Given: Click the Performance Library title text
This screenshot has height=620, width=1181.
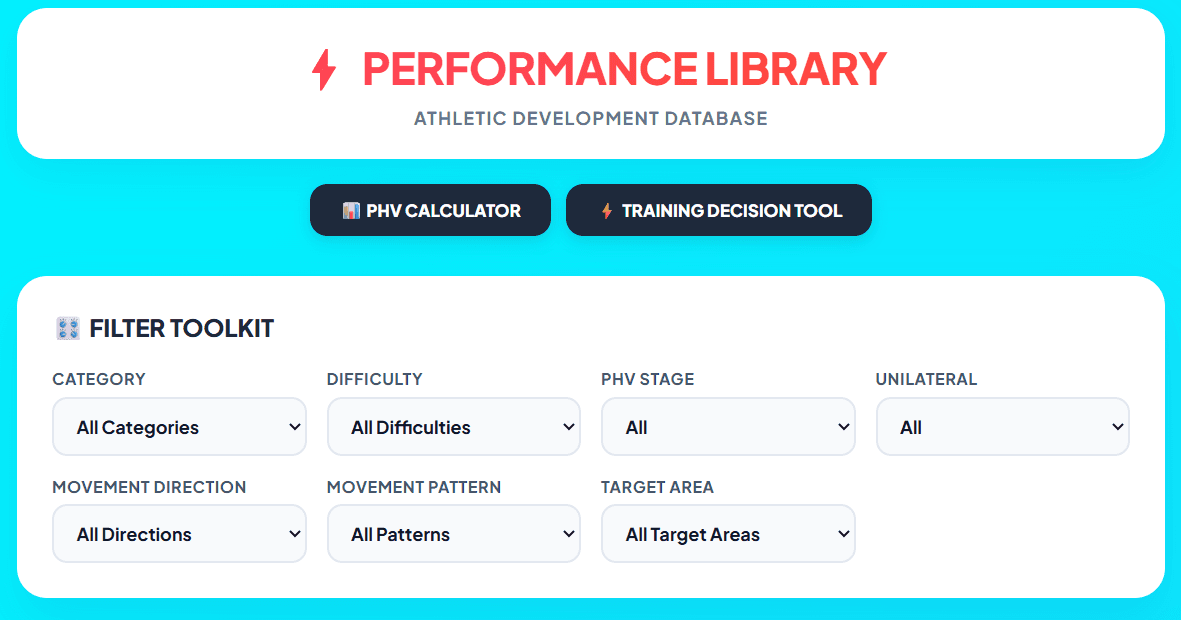Looking at the screenshot, I should point(624,69).
